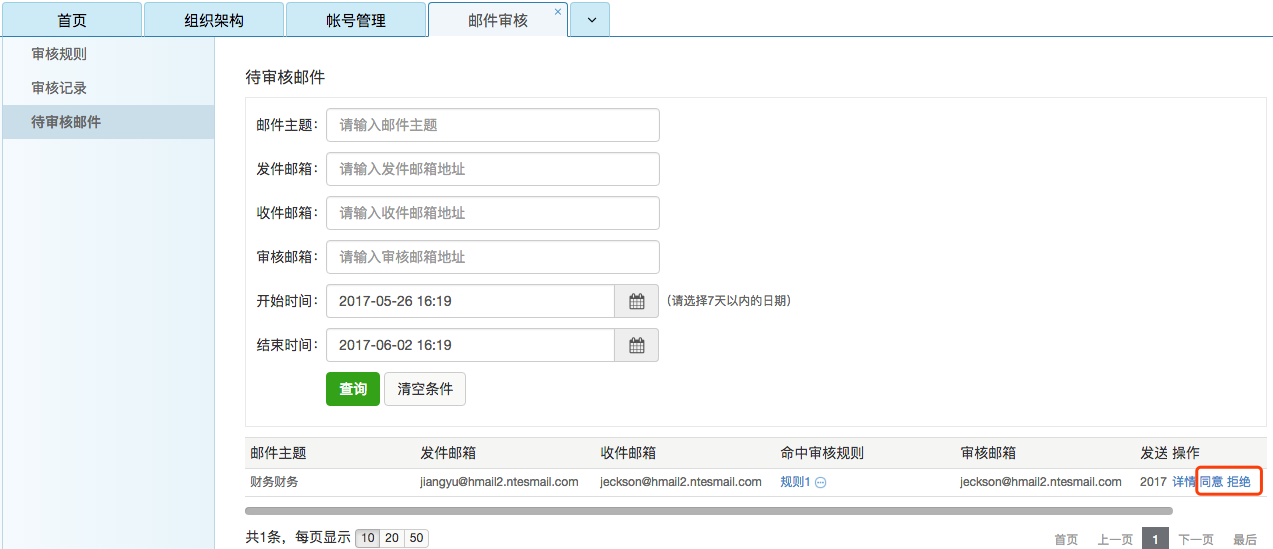Open the 组织架构 tab
The image size is (1273, 549).
click(214, 20)
